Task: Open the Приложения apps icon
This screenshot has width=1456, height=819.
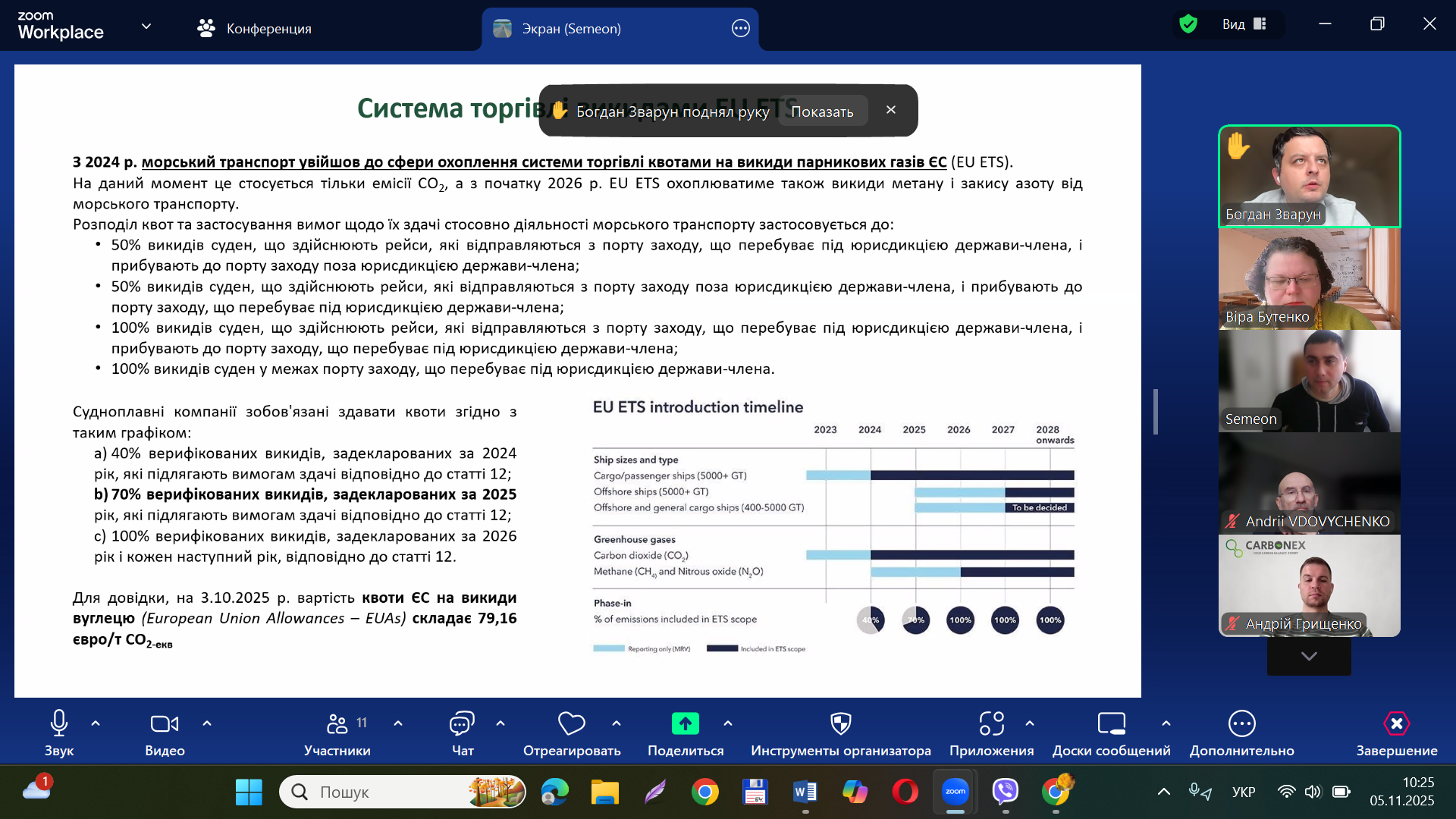Action: 991,724
